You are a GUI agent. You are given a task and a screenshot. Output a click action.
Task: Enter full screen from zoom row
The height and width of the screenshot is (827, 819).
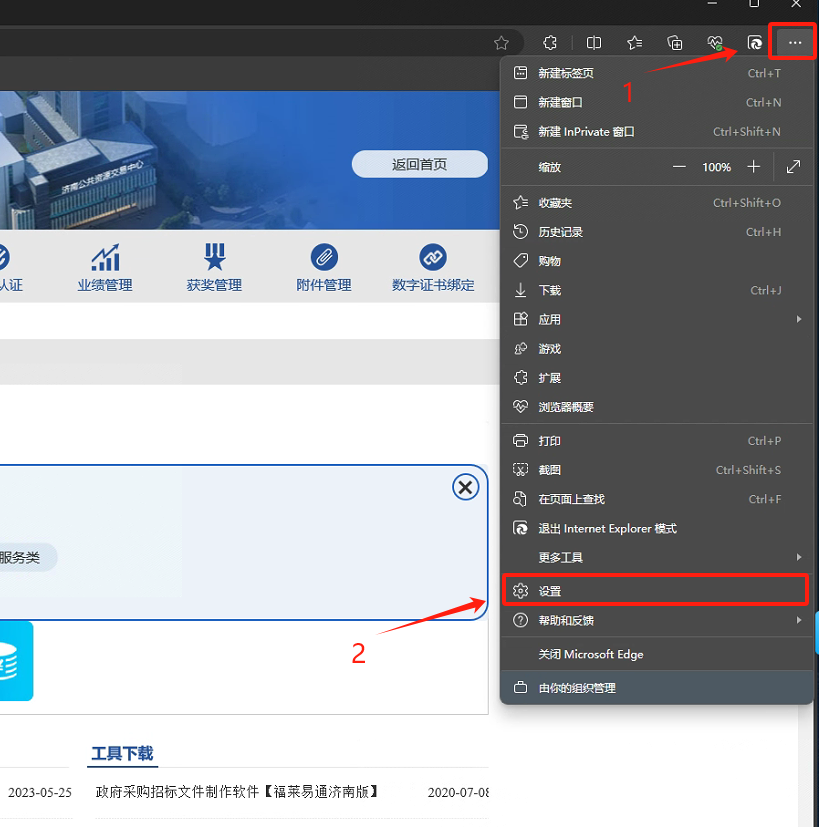coord(793,167)
